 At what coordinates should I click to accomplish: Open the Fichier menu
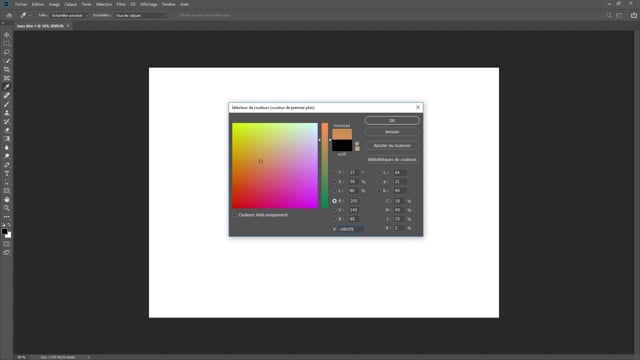pyautogui.click(x=21, y=4)
